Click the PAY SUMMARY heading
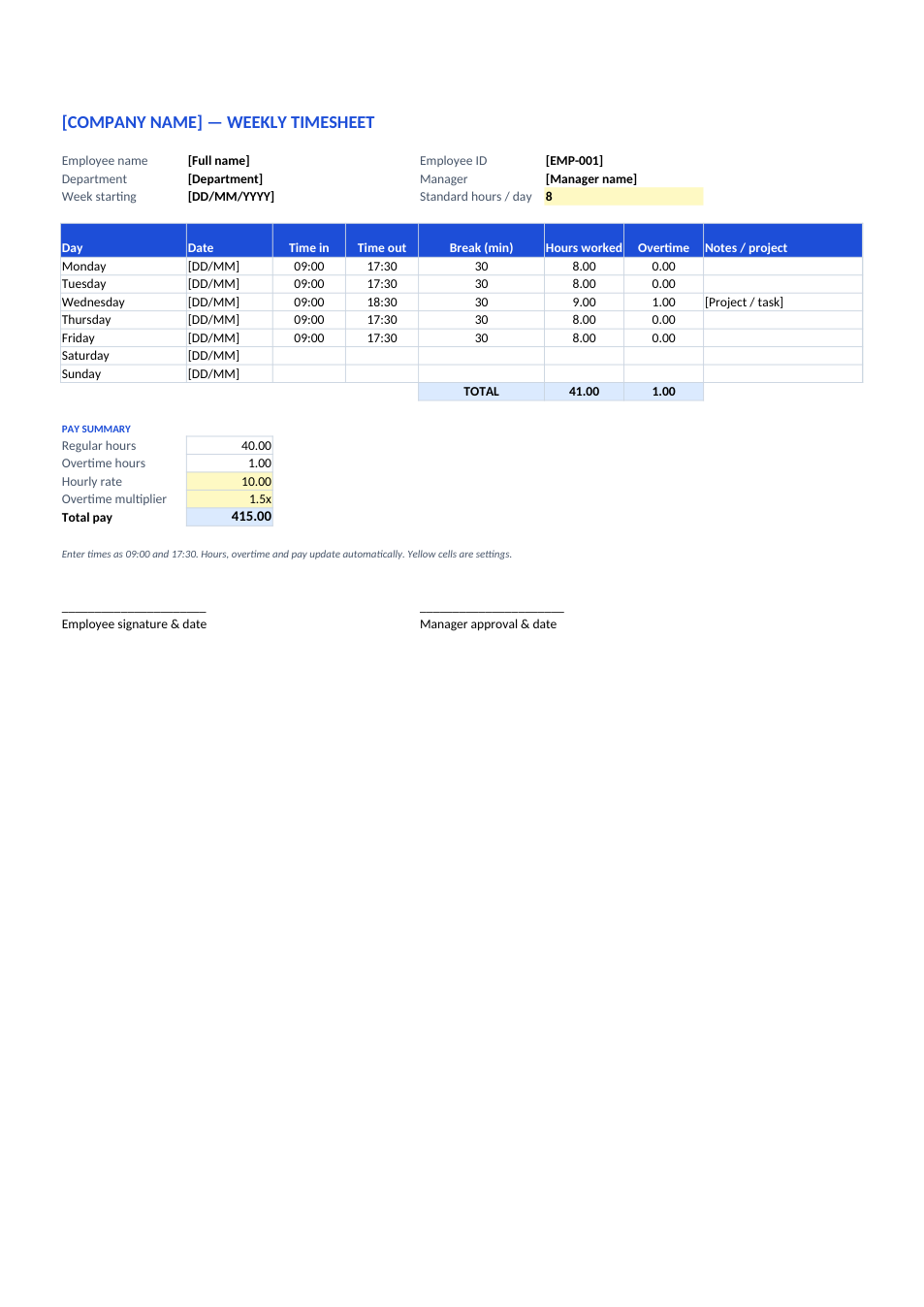This screenshot has height=1307, width=924. tap(96, 430)
